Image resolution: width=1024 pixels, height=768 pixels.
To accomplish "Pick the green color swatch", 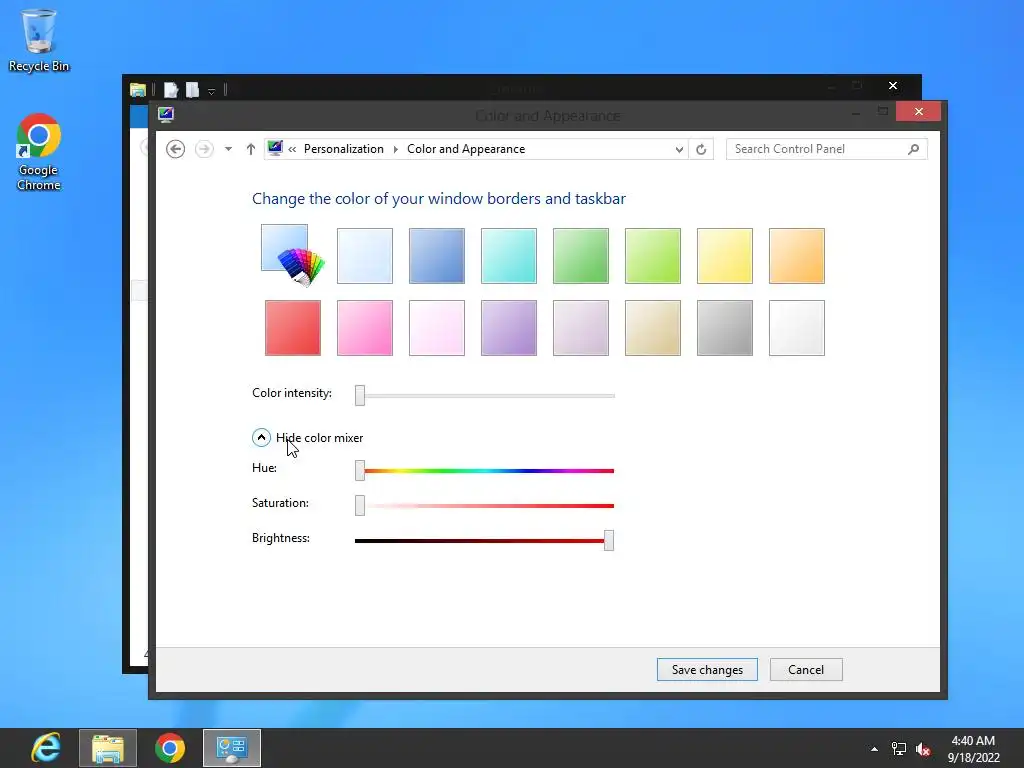I will coord(581,256).
